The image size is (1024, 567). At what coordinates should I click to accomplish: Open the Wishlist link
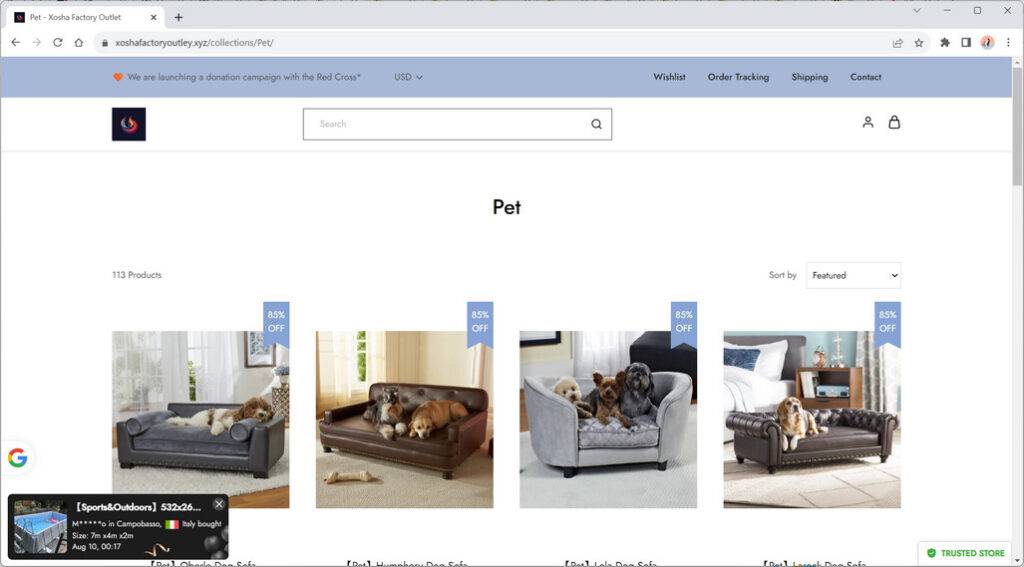tap(669, 77)
